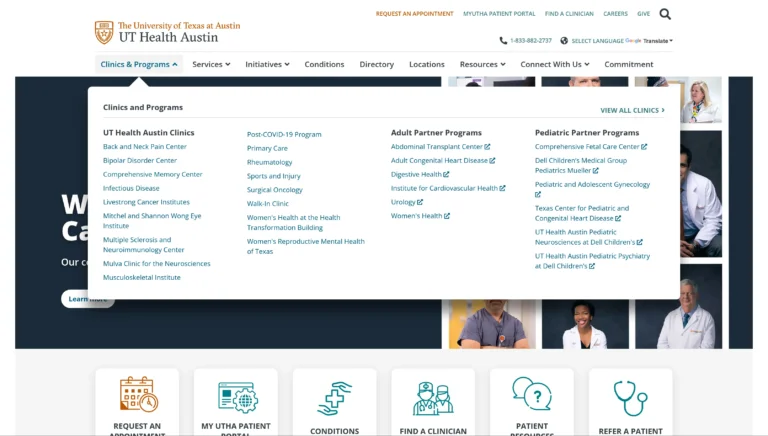
Task: Open the site search magnifier icon
Action: coord(665,14)
